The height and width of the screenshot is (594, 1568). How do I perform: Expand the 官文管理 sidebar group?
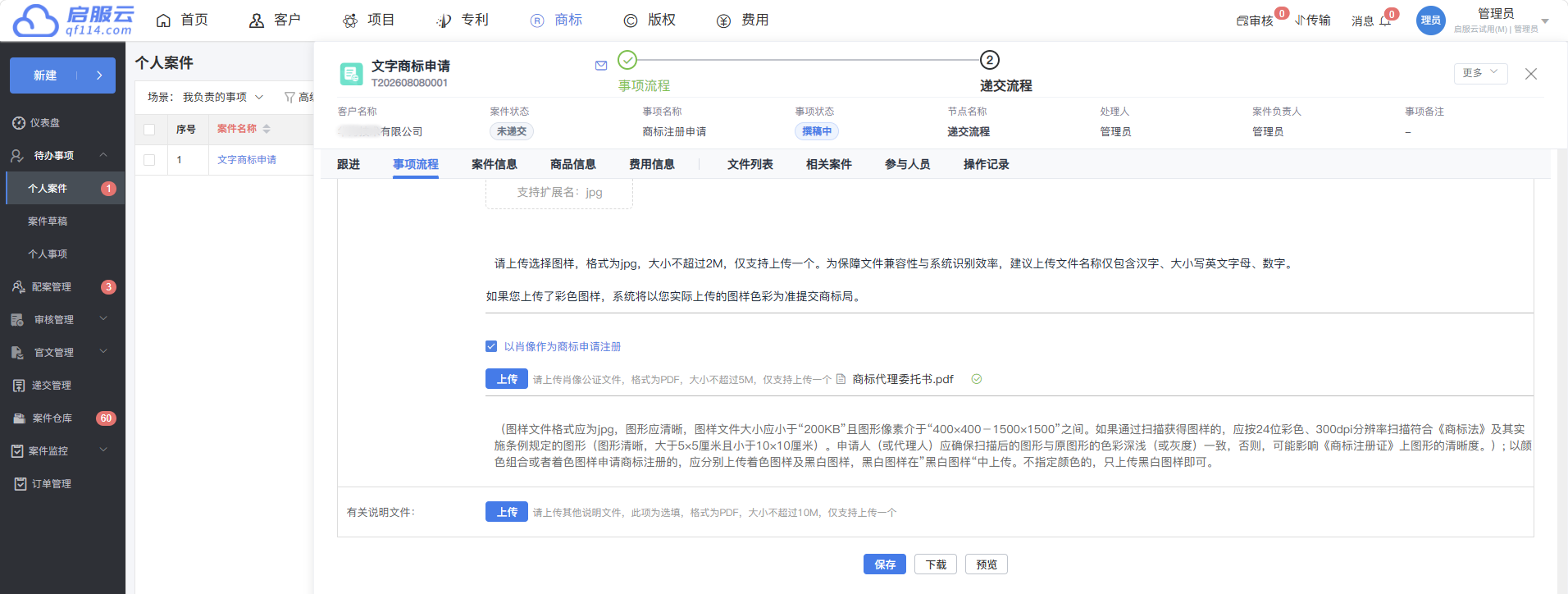pos(103,352)
